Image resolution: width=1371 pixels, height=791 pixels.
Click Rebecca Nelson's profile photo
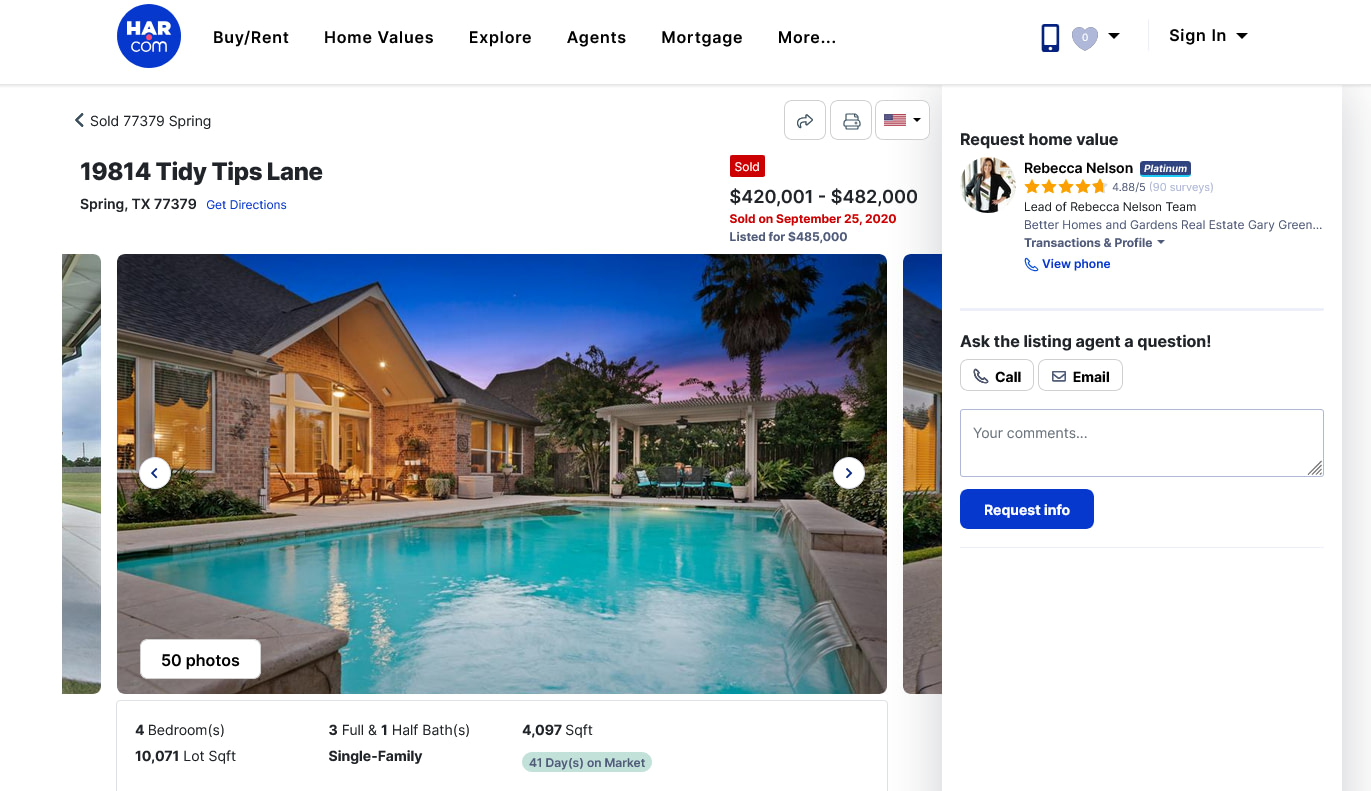(988, 185)
